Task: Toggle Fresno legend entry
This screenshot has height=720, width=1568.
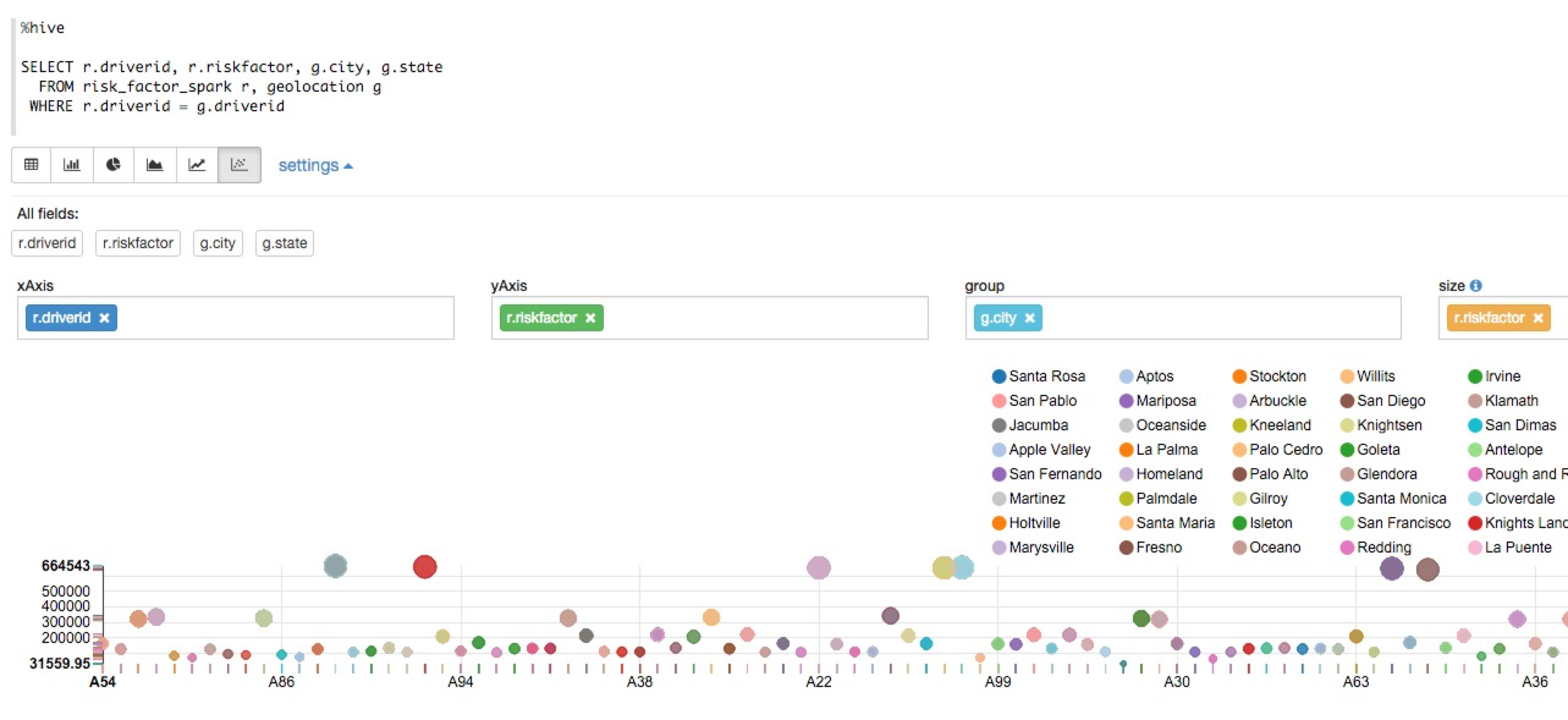Action: 1151,547
